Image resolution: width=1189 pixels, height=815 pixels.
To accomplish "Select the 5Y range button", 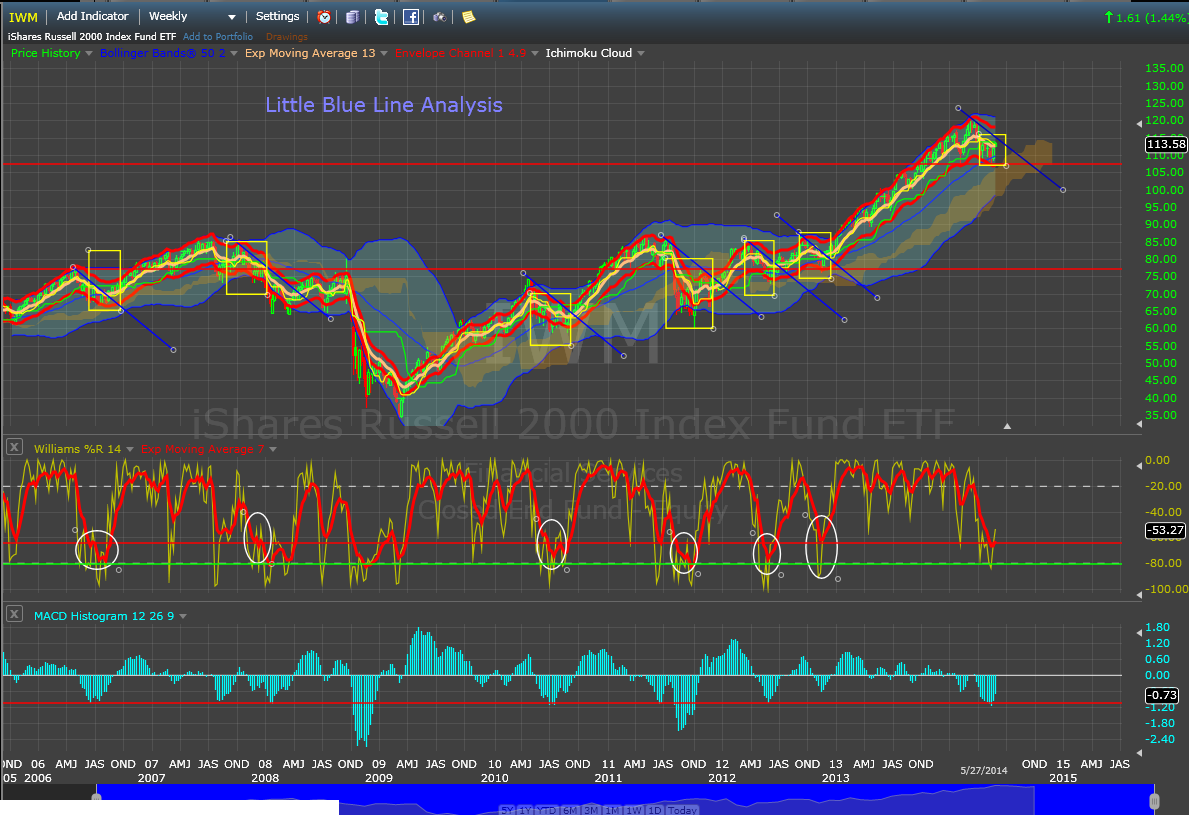I will [x=507, y=810].
